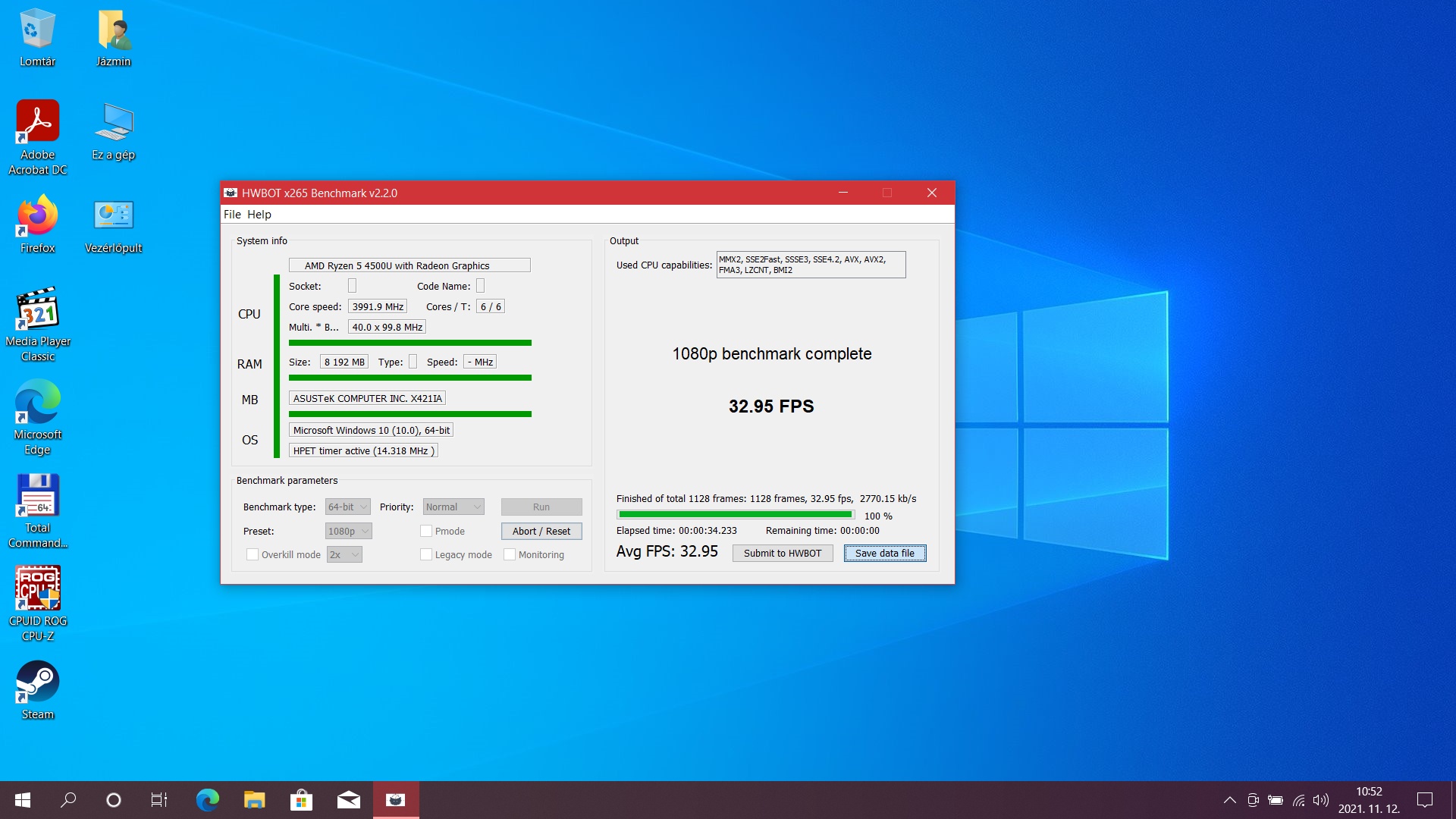Open CPUID ROG CPU-Z shortcut

(37, 604)
